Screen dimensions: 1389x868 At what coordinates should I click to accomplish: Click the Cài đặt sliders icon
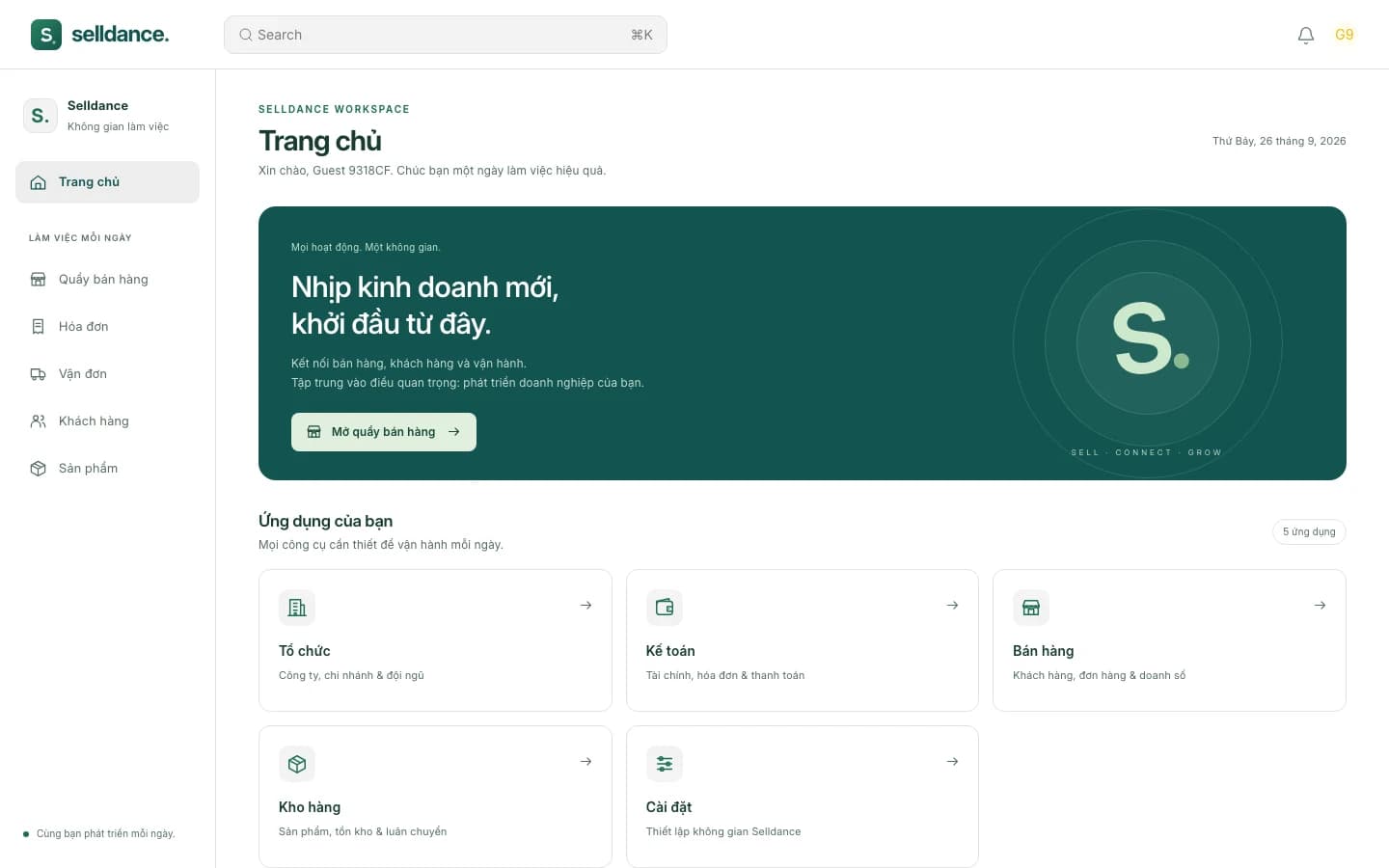(x=665, y=764)
